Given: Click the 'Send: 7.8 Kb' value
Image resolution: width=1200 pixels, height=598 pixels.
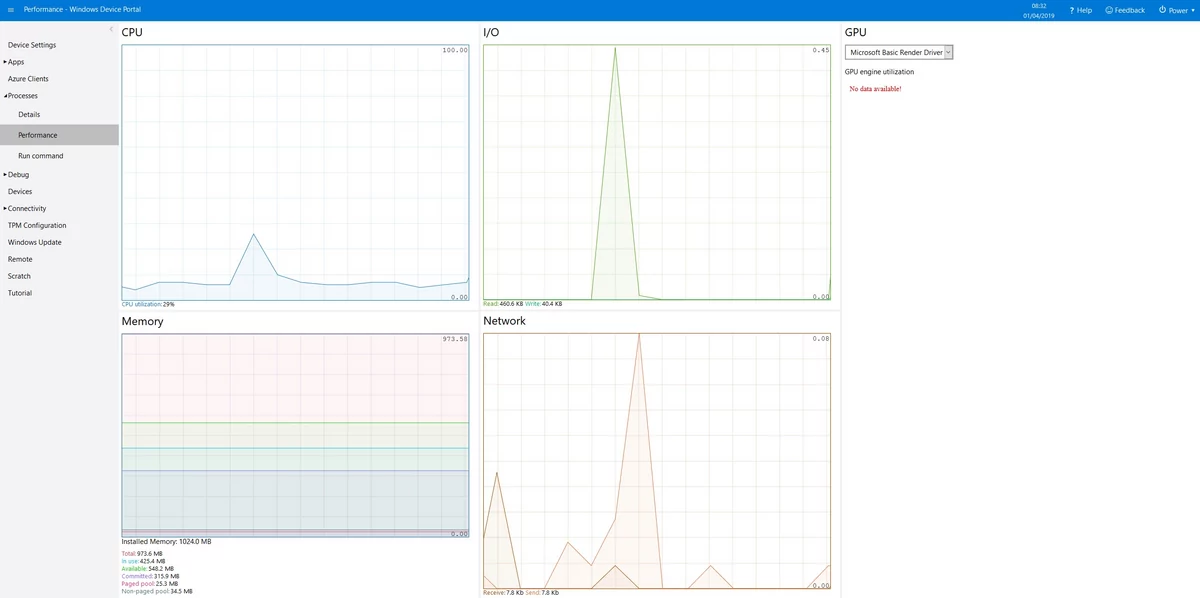Looking at the screenshot, I should (x=542, y=593).
